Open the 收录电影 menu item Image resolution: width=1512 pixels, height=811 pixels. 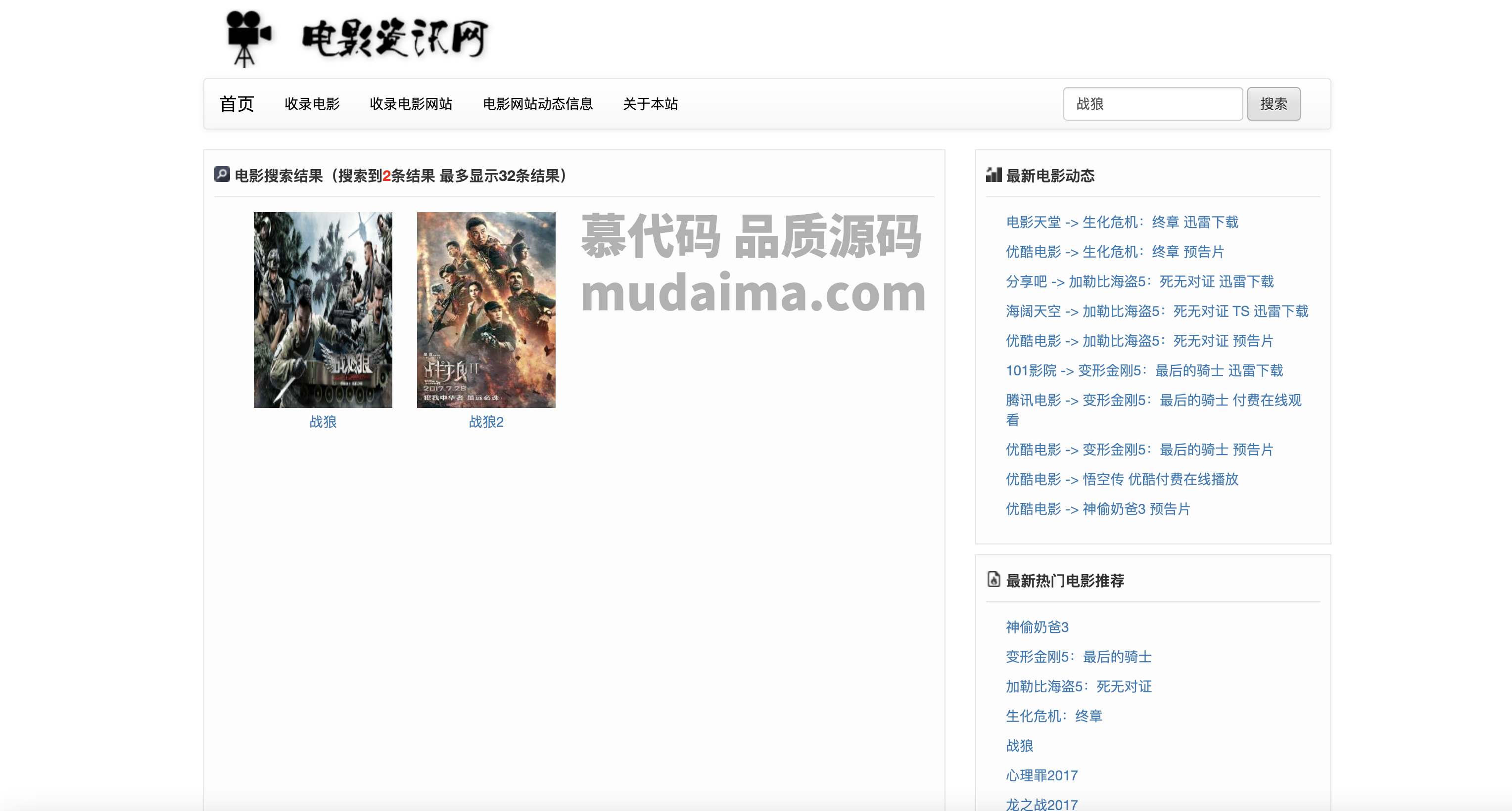pyautogui.click(x=312, y=104)
